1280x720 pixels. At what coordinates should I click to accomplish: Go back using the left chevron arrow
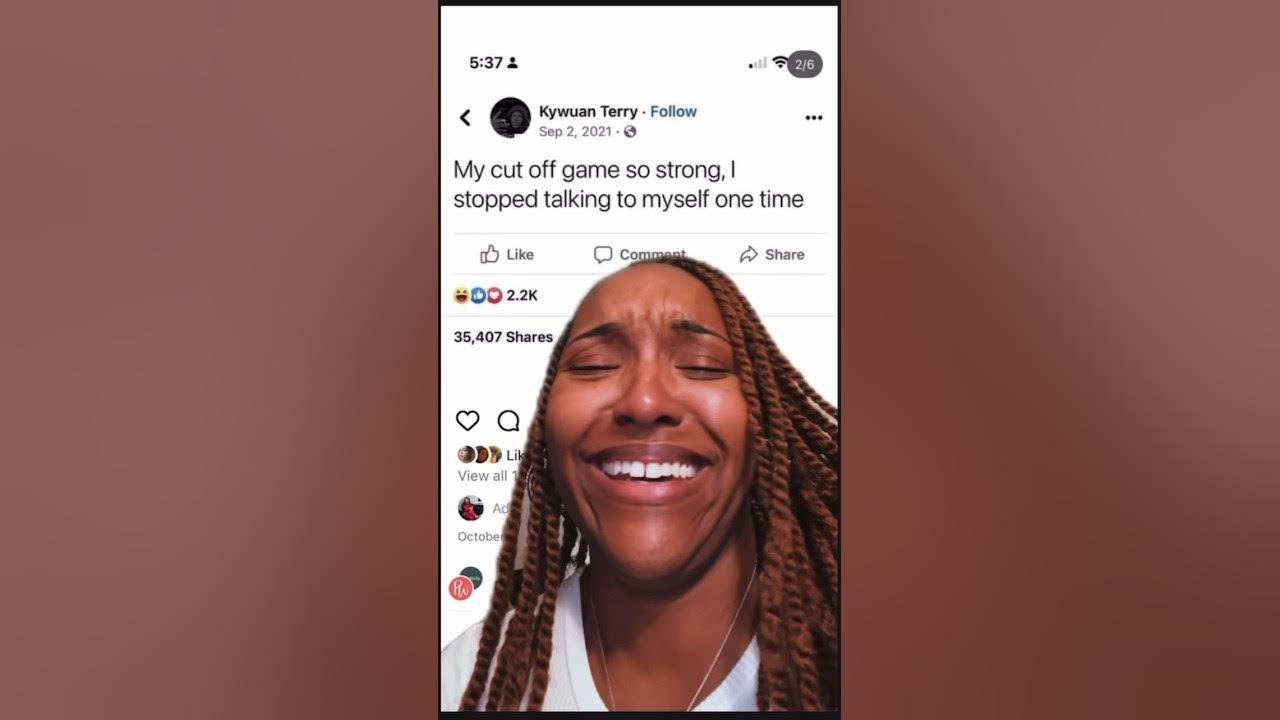click(465, 118)
